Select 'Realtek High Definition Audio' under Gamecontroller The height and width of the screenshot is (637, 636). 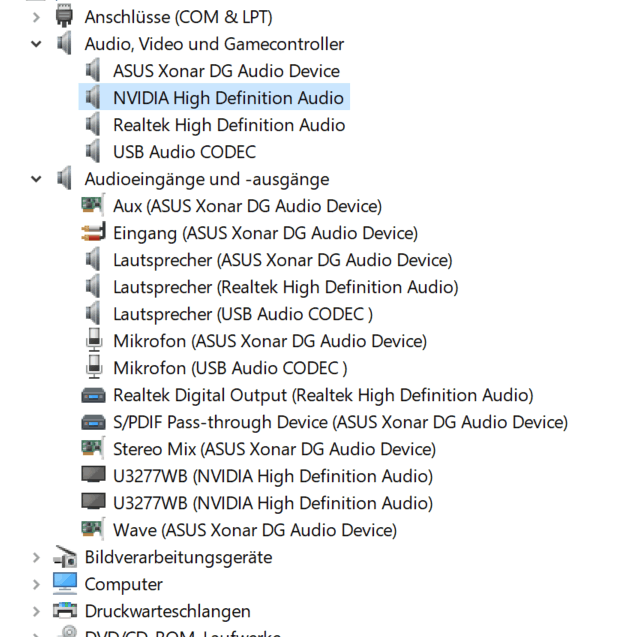[229, 125]
